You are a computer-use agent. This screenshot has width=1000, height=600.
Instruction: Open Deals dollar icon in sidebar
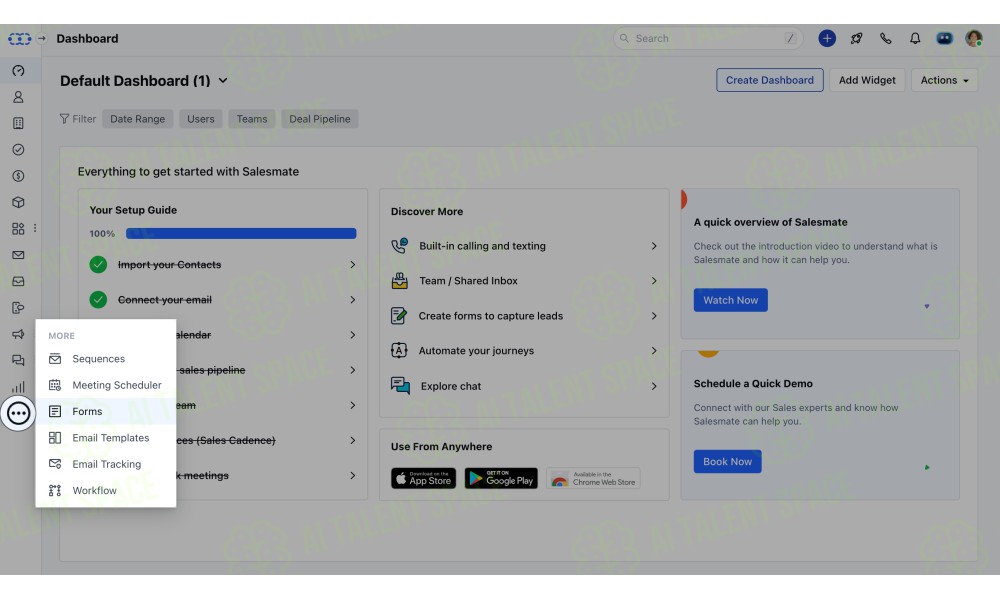coord(18,176)
